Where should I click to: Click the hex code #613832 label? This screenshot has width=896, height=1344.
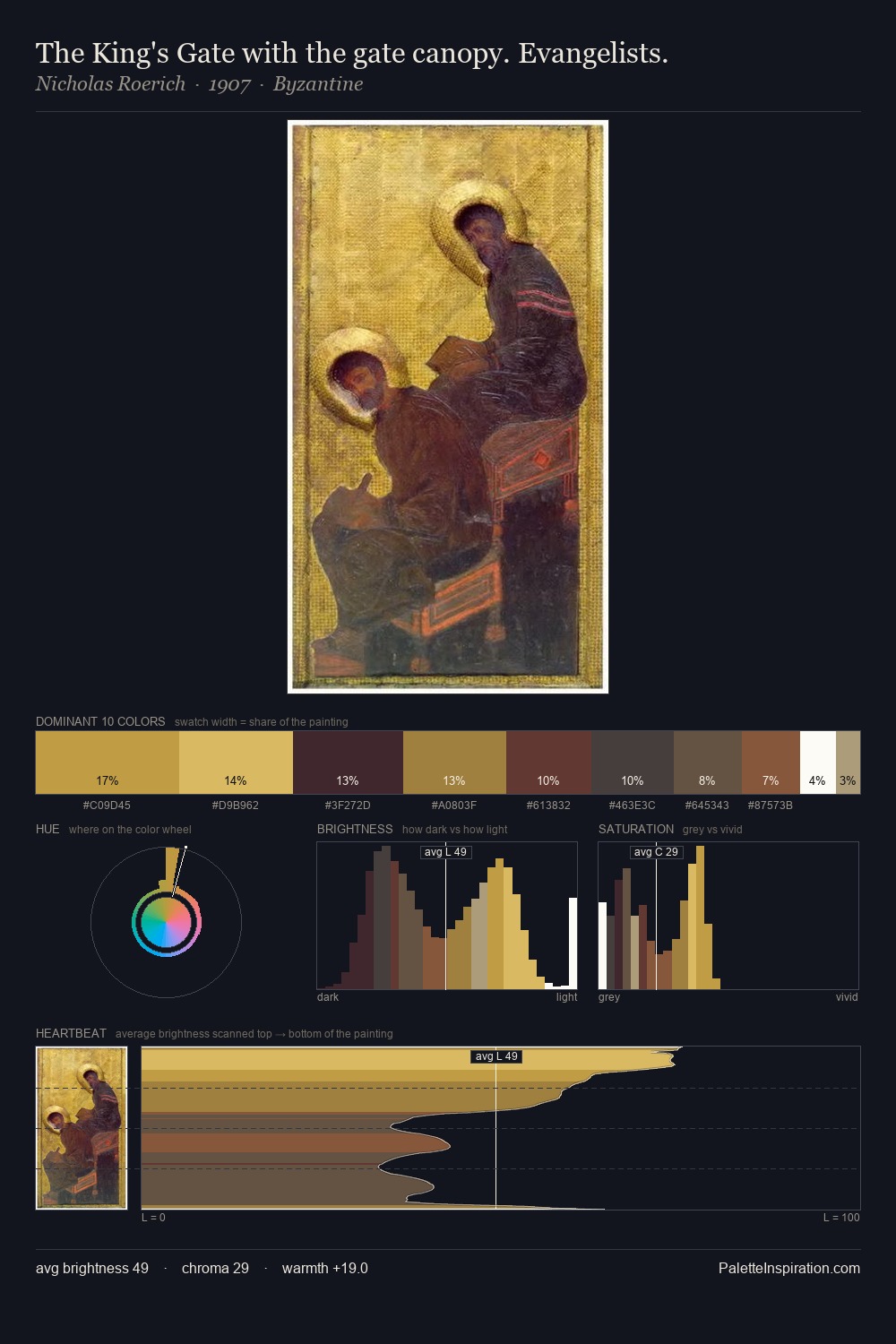(548, 806)
